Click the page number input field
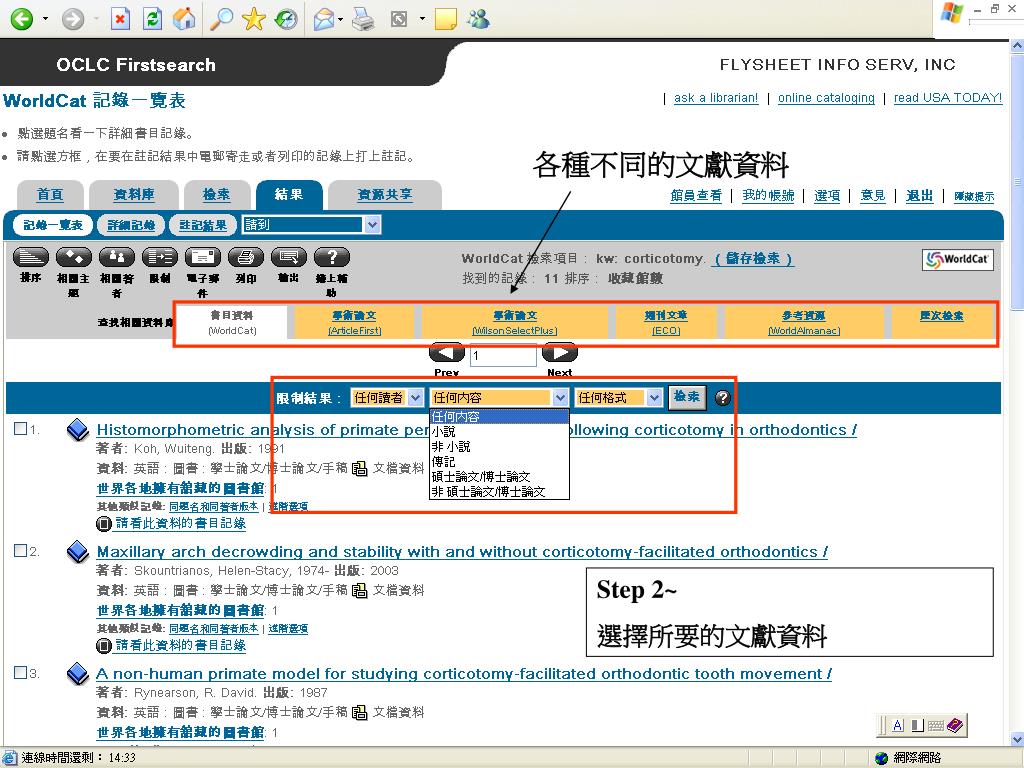 pyautogui.click(x=503, y=355)
